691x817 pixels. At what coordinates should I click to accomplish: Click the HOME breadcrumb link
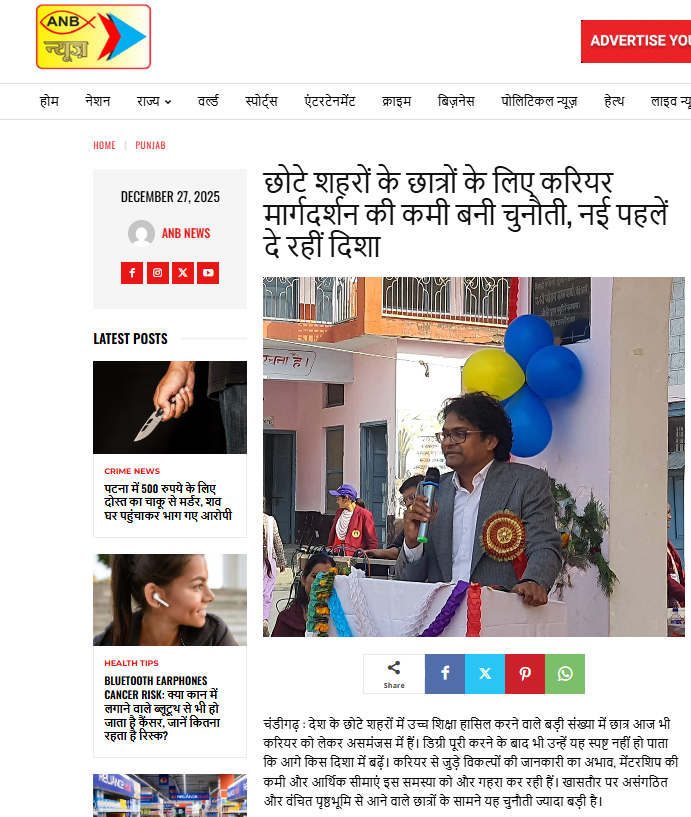(x=104, y=145)
